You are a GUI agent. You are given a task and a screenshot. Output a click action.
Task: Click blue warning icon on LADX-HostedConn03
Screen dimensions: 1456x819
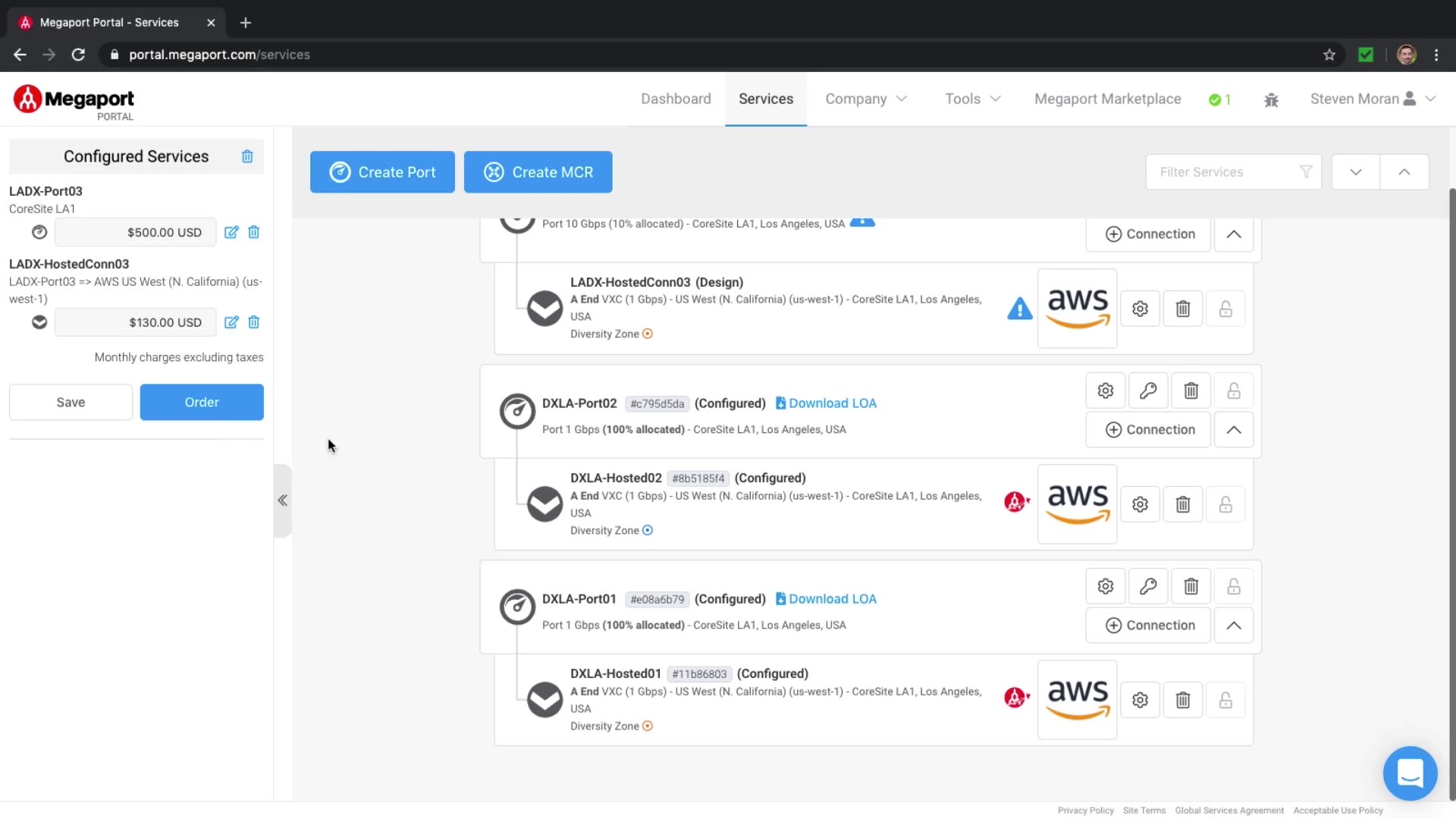tap(1019, 309)
